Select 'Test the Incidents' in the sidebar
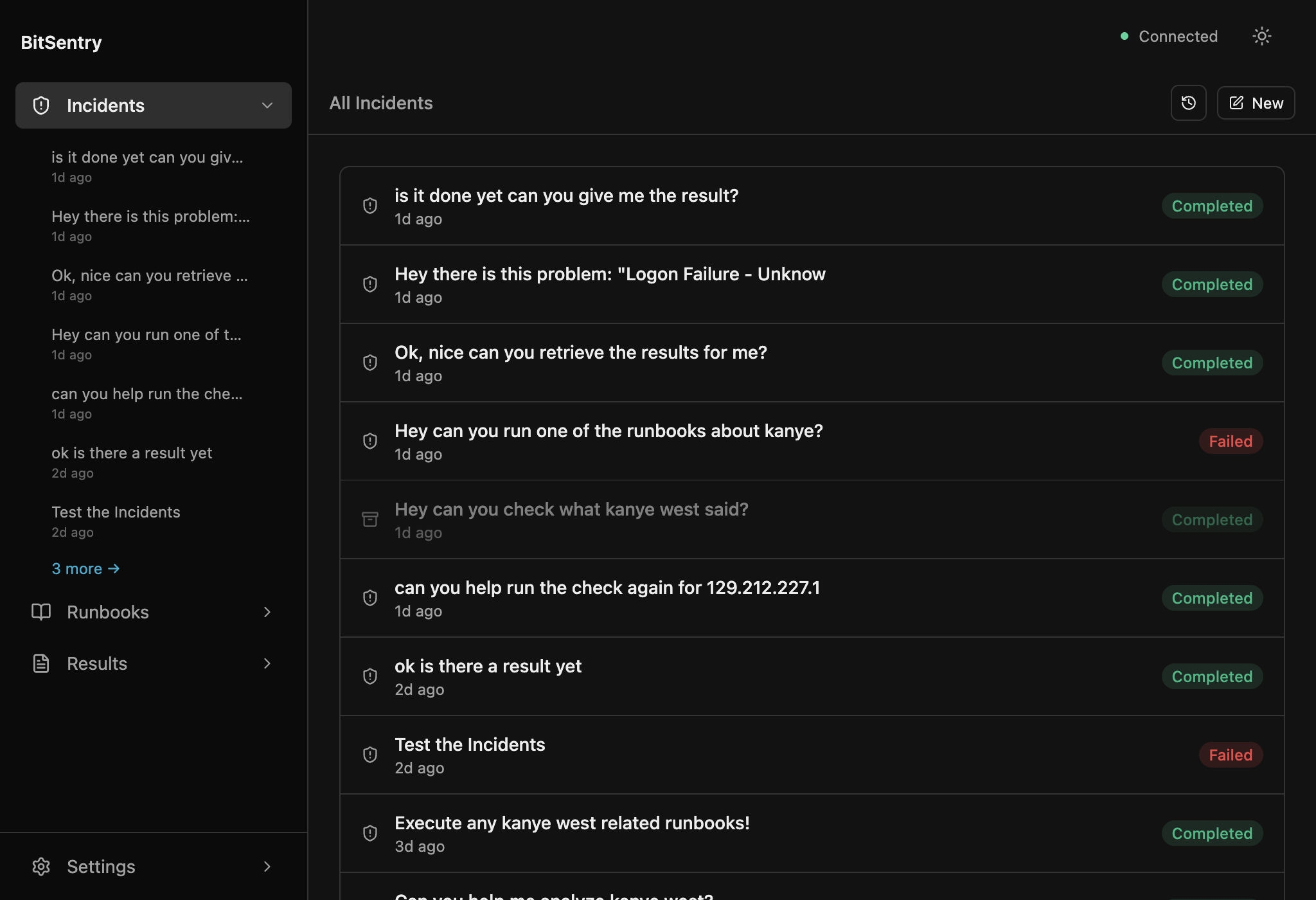Image resolution: width=1316 pixels, height=900 pixels. tap(116, 512)
